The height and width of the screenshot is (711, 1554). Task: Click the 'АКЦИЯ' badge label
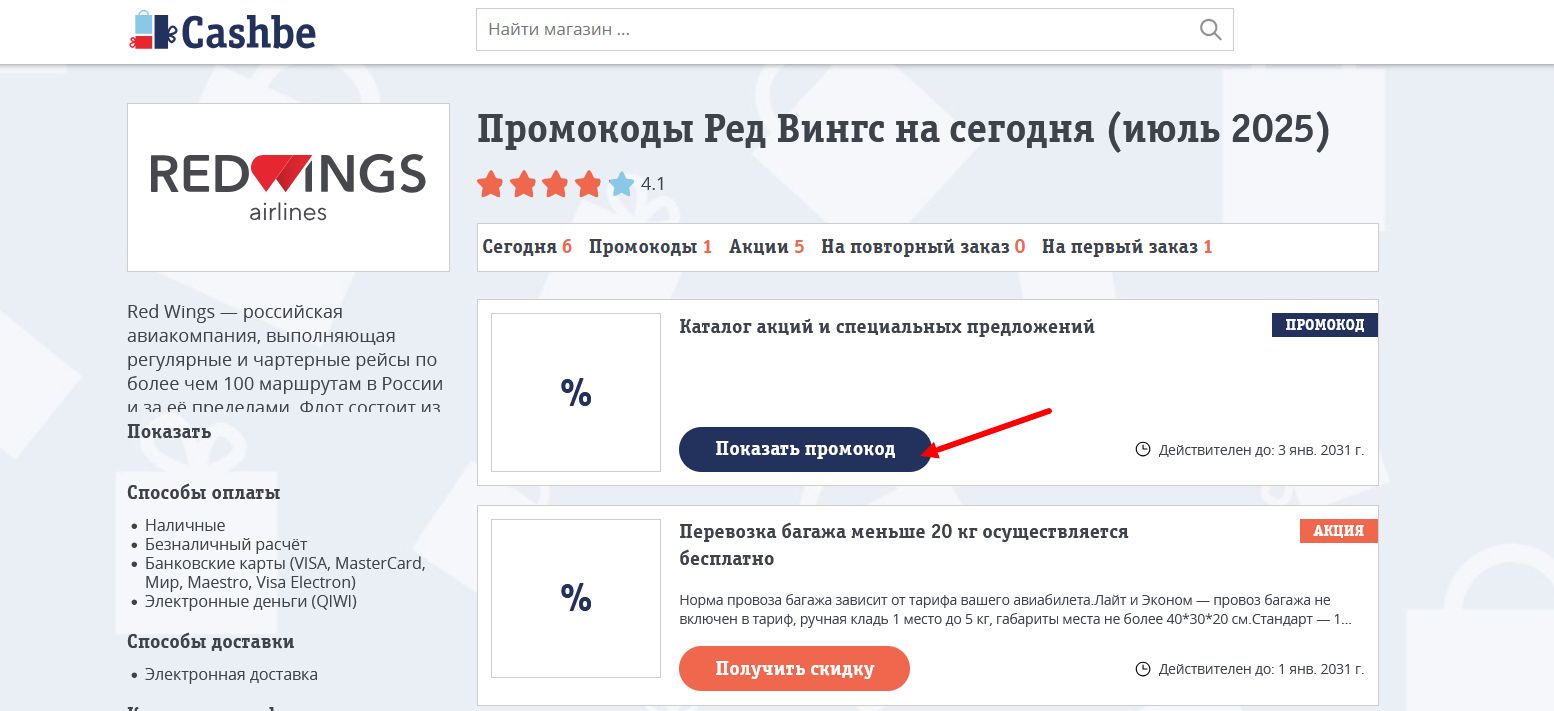click(1339, 531)
